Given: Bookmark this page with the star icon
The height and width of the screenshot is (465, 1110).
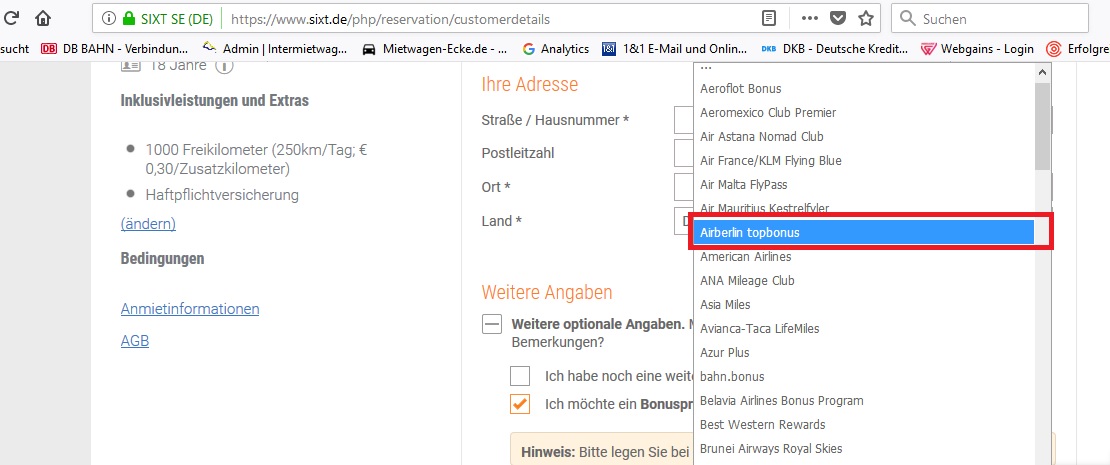Looking at the screenshot, I should click(865, 18).
